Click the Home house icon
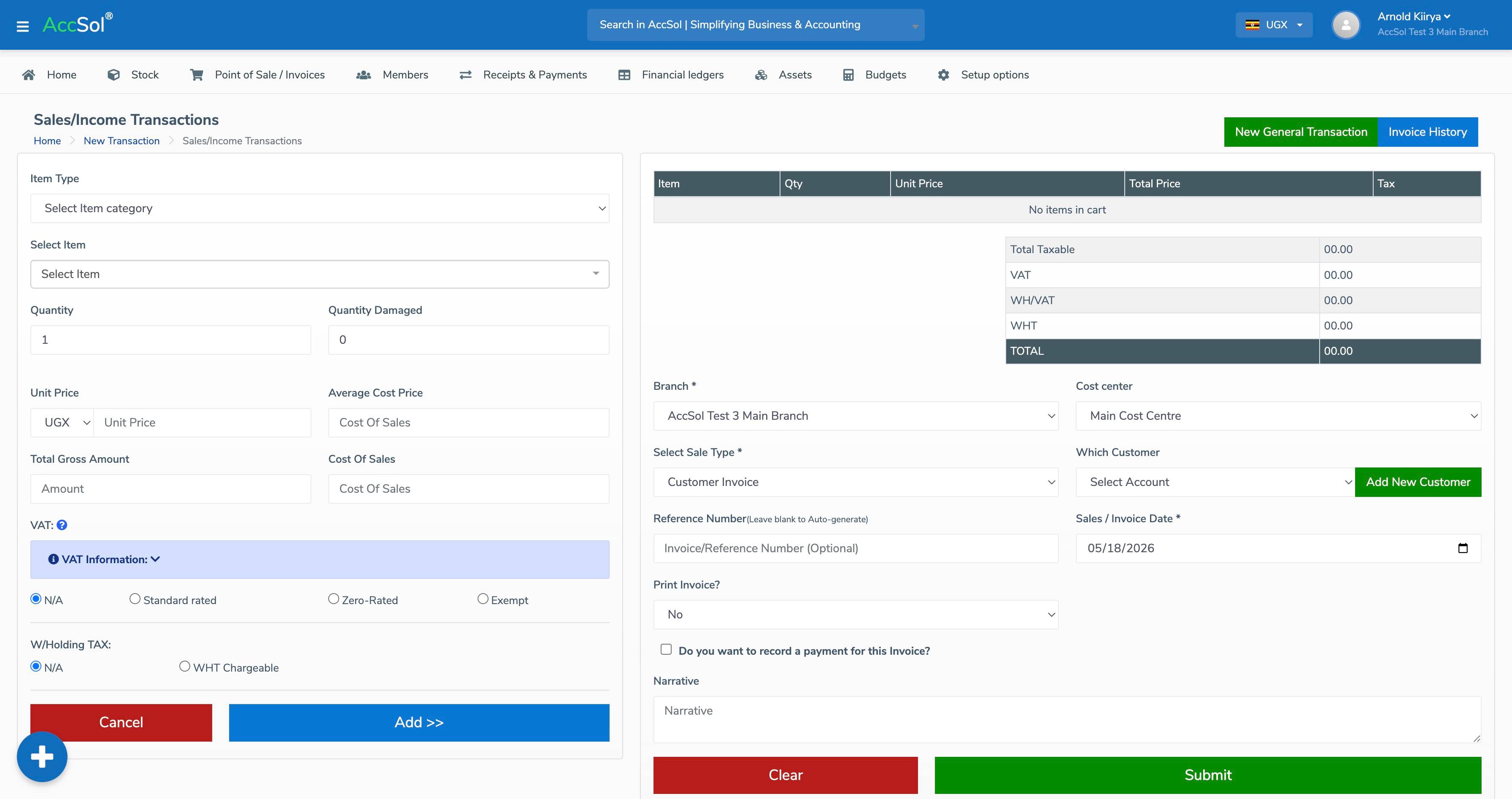The height and width of the screenshot is (799, 1512). 28,75
